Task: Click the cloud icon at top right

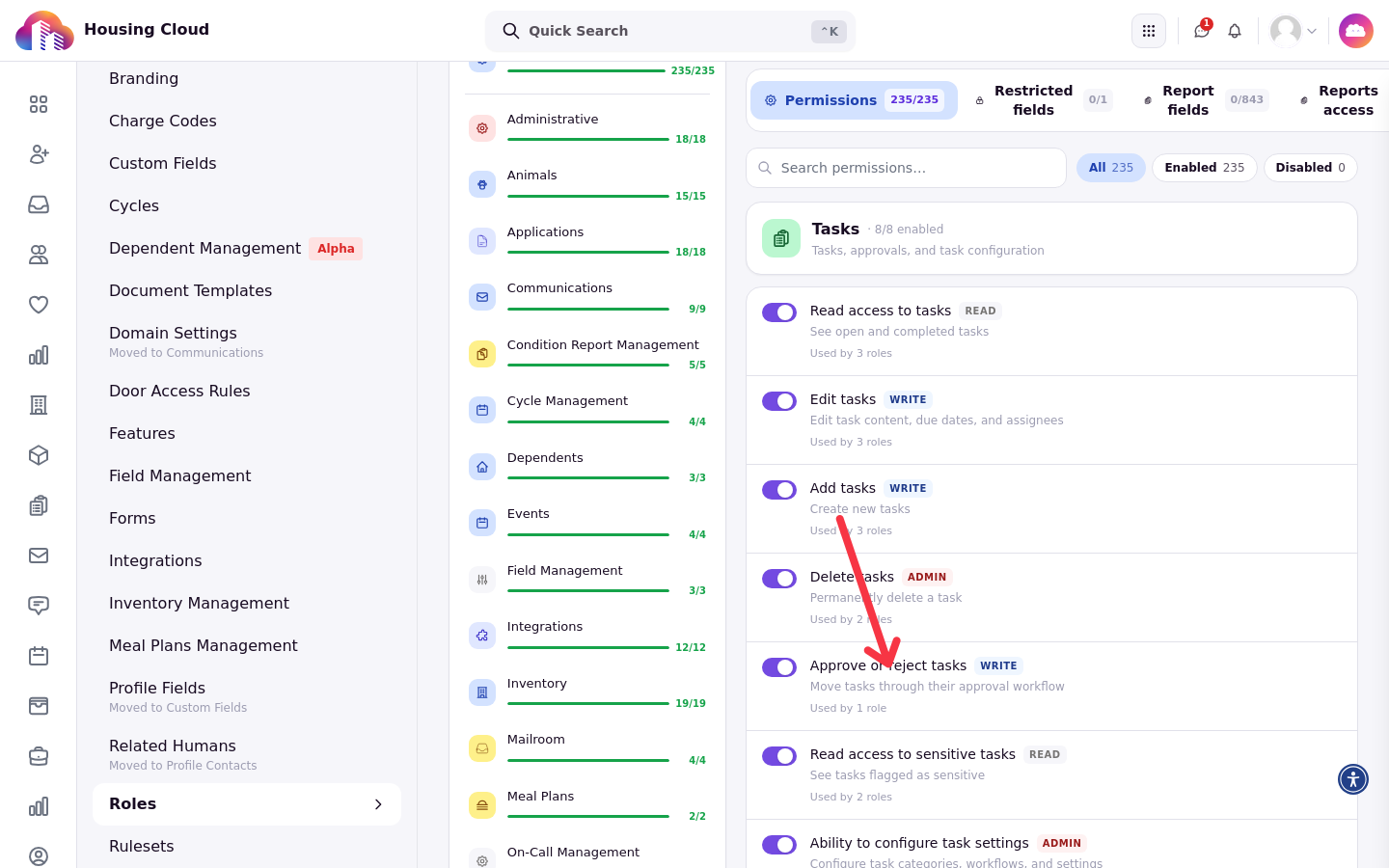Action: tap(1356, 31)
